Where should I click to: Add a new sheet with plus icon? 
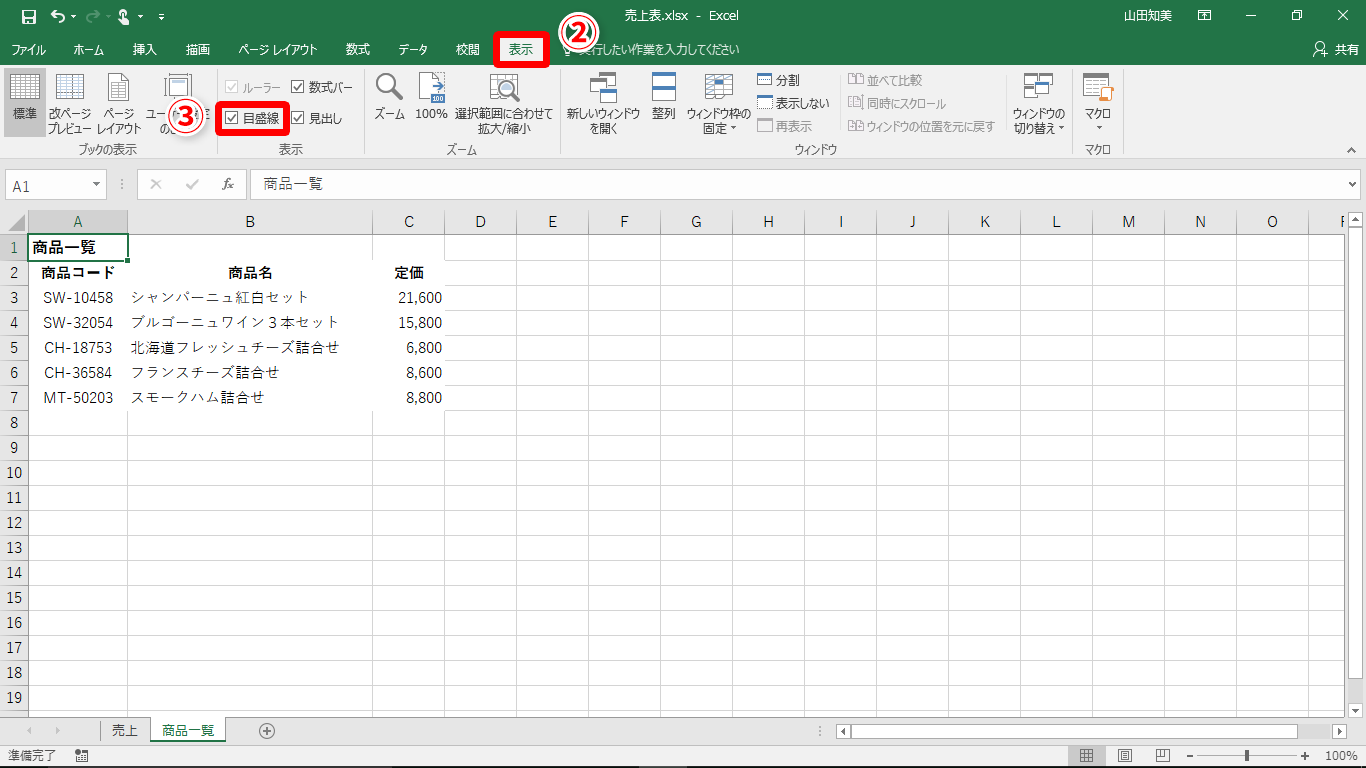point(267,731)
